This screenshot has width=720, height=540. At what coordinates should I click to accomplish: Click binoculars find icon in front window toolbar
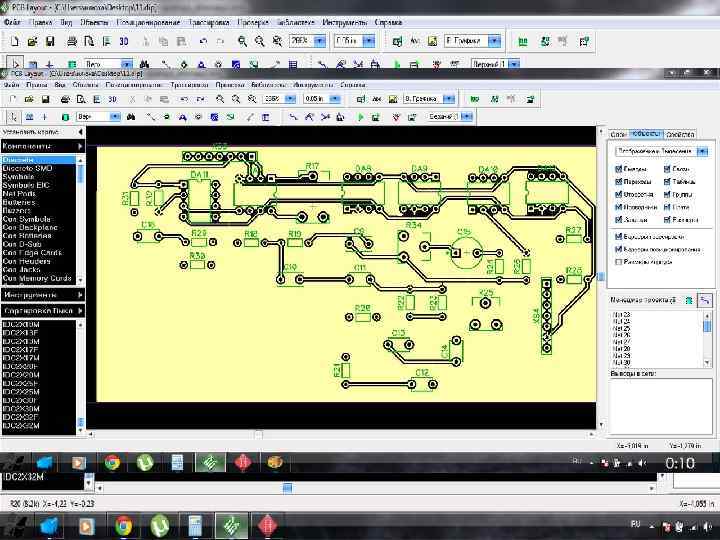pos(131,117)
